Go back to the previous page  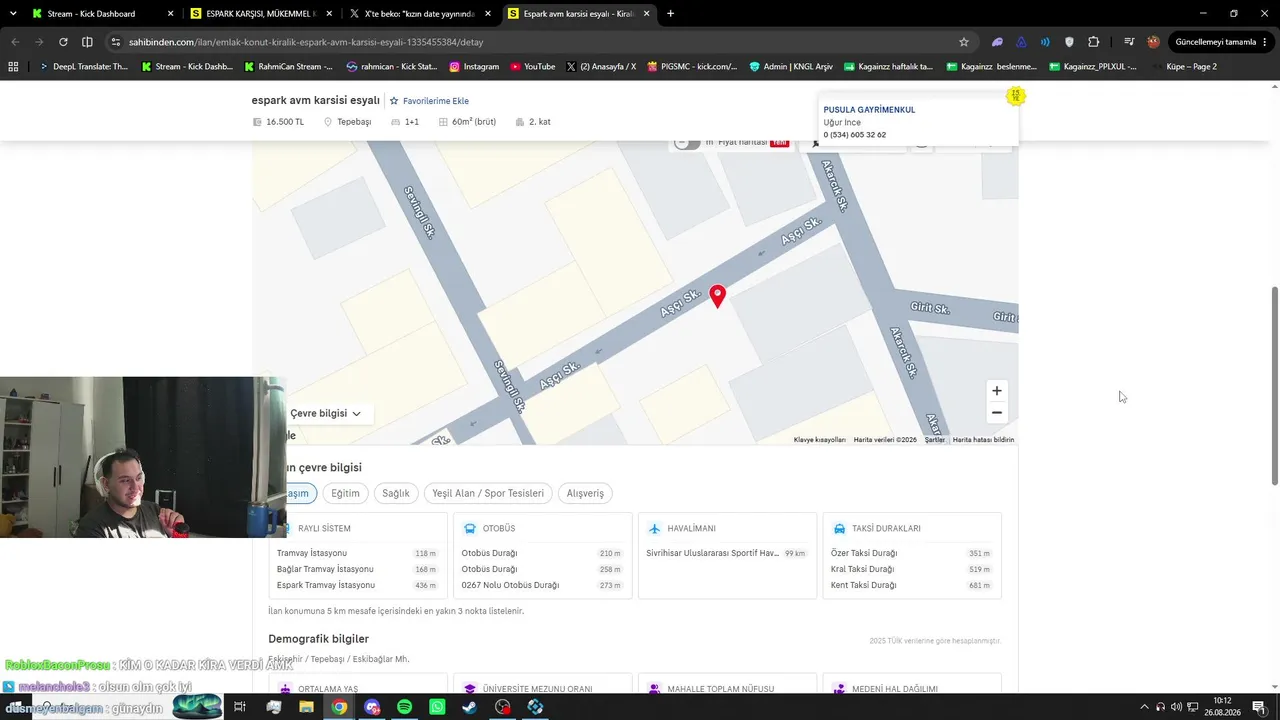(x=15, y=42)
